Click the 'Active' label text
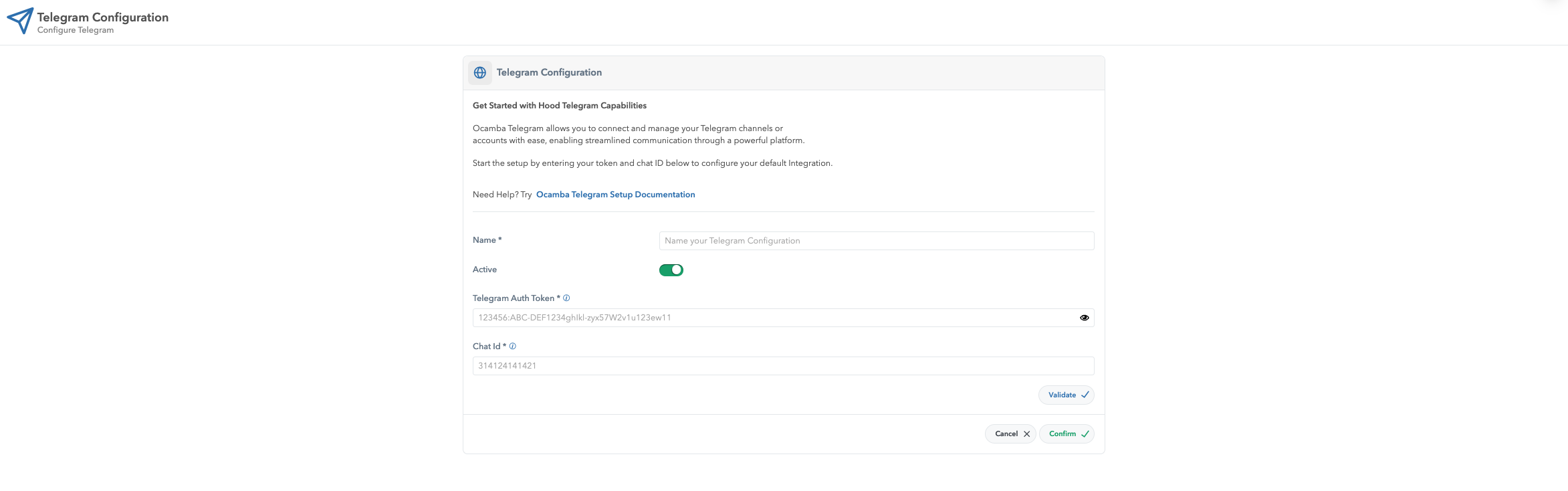Image resolution: width=1568 pixels, height=491 pixels. point(485,270)
